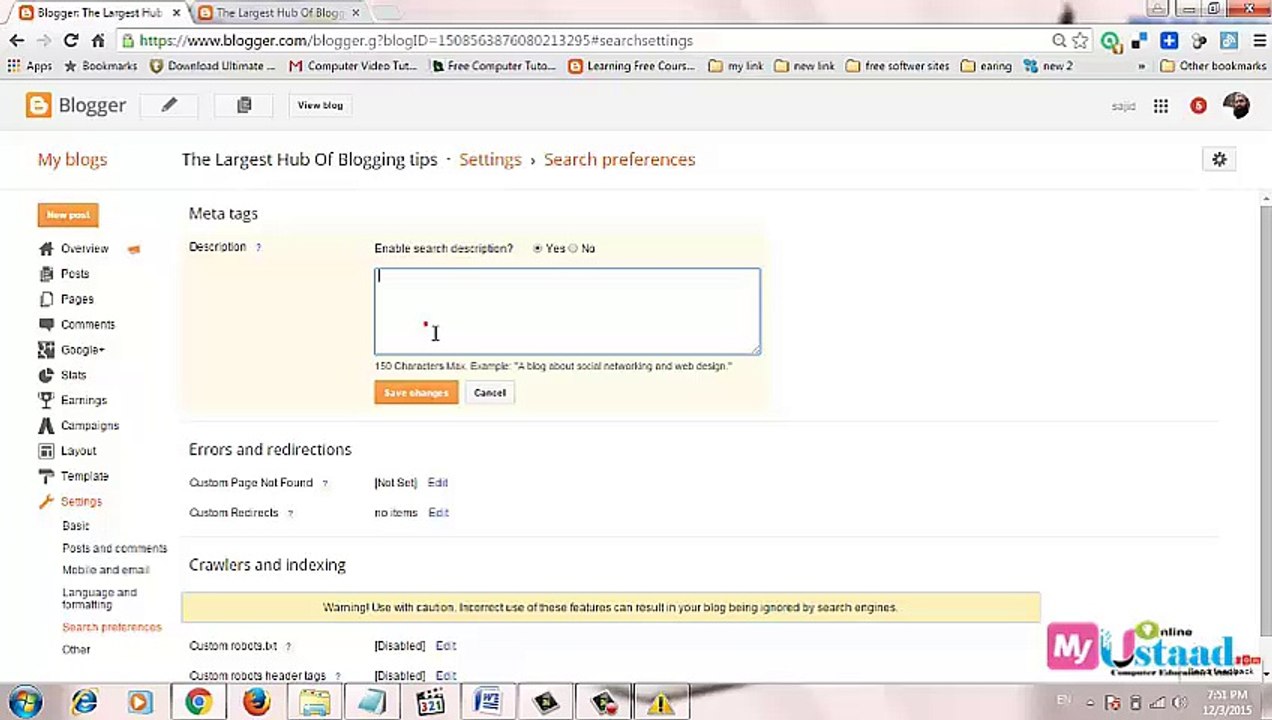Select Yes for search description

[538, 248]
